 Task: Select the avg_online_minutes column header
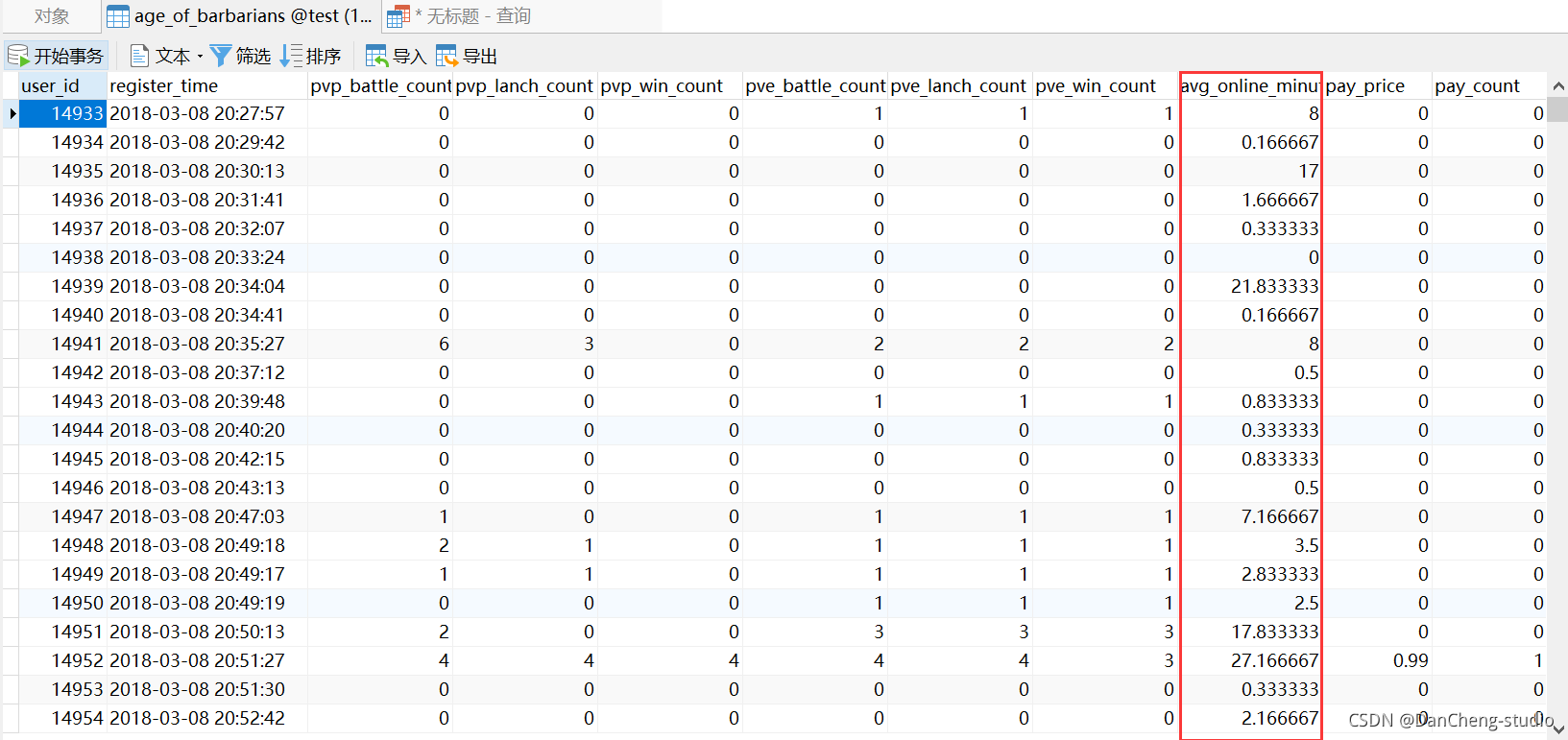click(1250, 85)
